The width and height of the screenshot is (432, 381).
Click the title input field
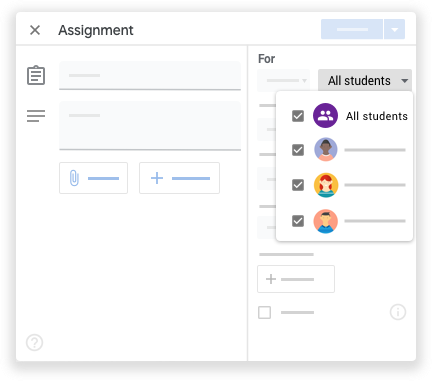[150, 76]
